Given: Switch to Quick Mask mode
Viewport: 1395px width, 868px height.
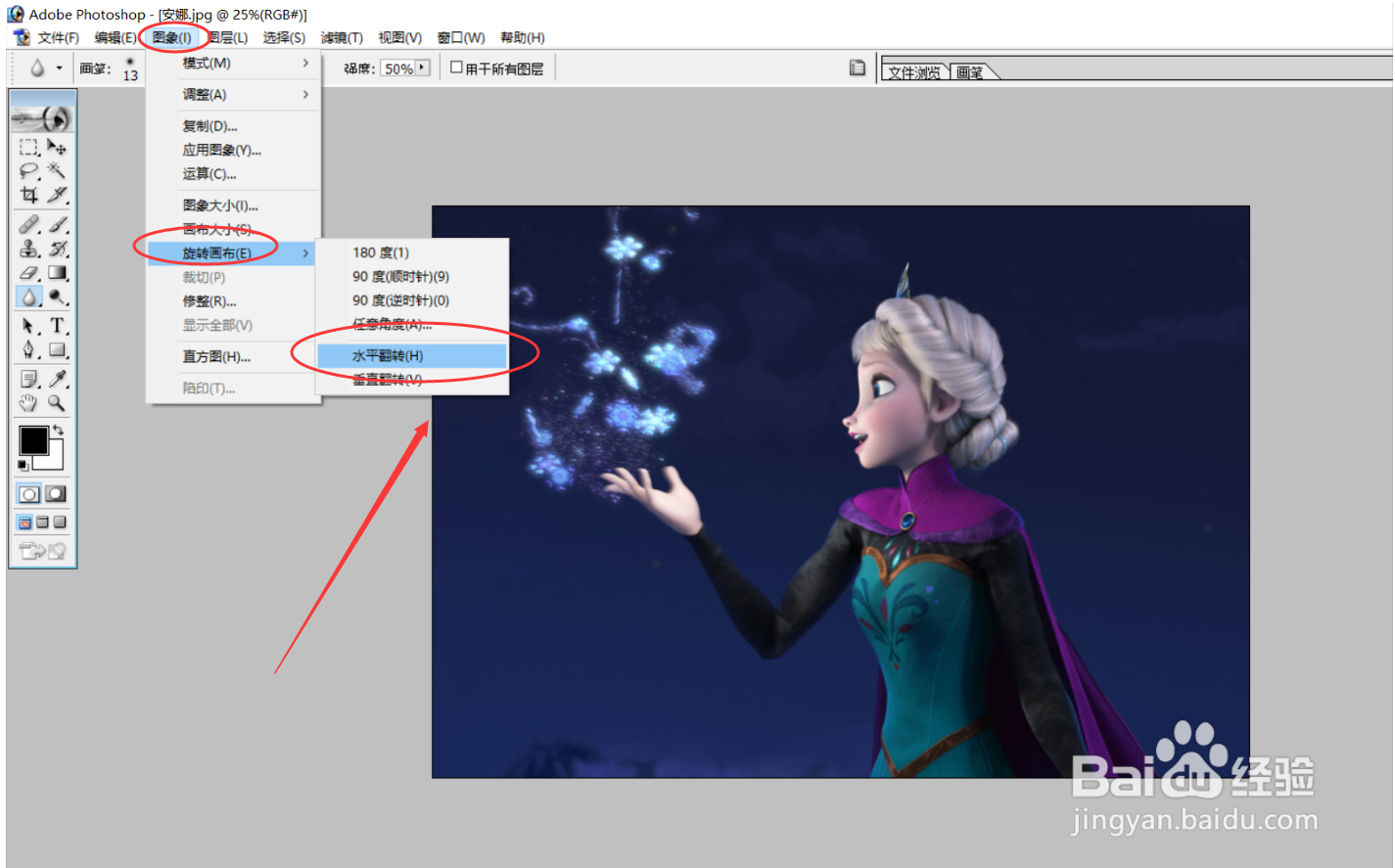Looking at the screenshot, I should click(x=57, y=494).
